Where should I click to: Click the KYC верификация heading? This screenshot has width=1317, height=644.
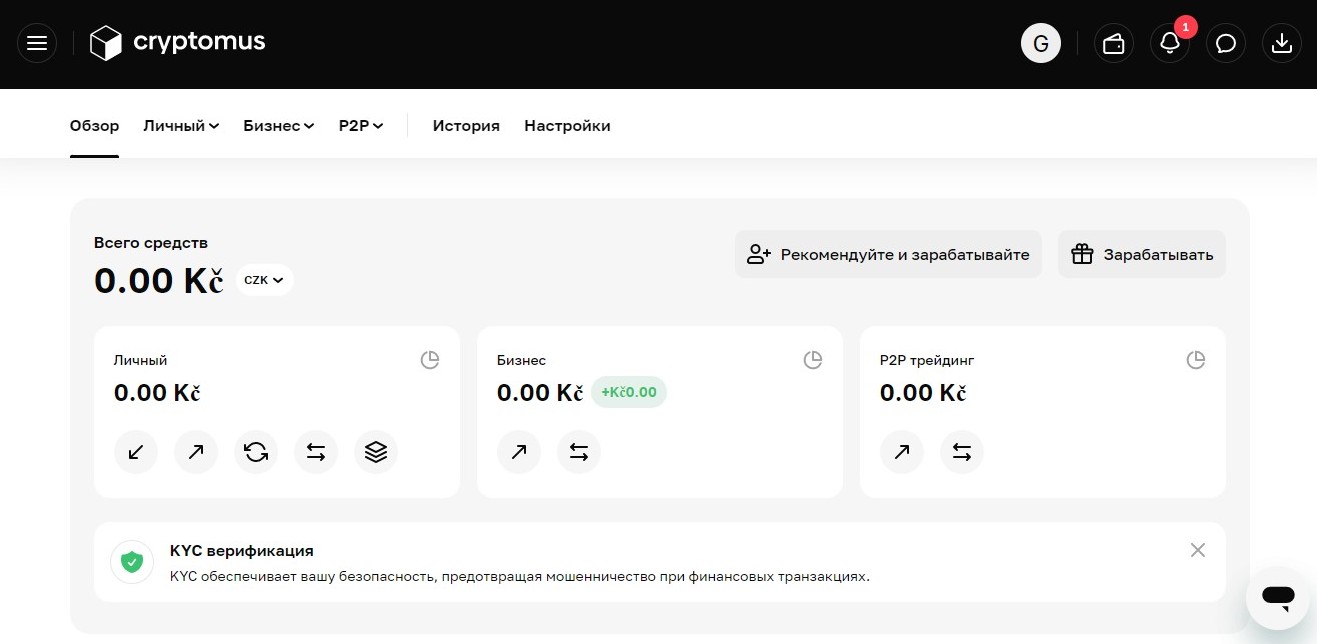point(242,550)
